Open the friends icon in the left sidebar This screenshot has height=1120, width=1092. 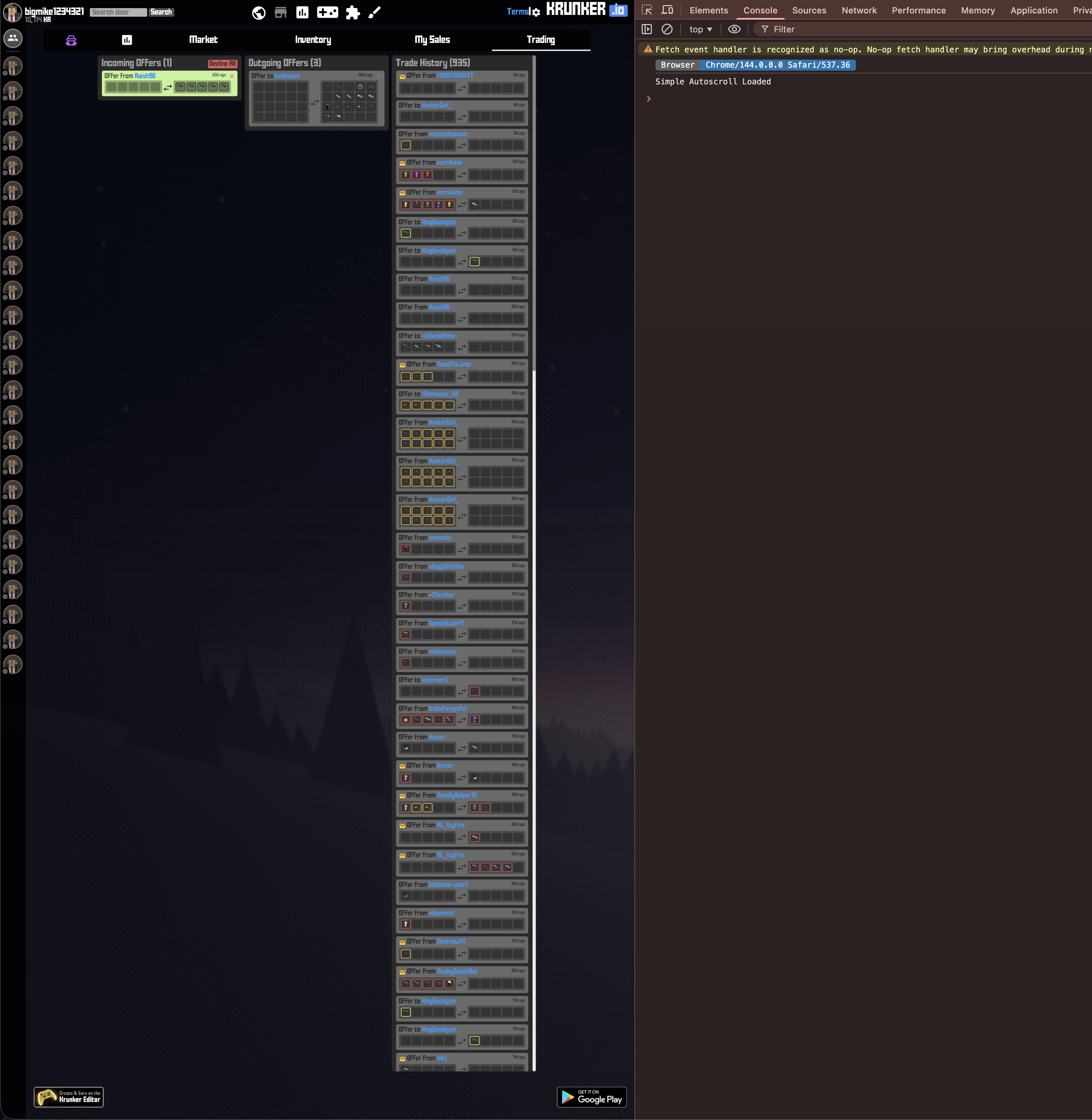(x=13, y=39)
